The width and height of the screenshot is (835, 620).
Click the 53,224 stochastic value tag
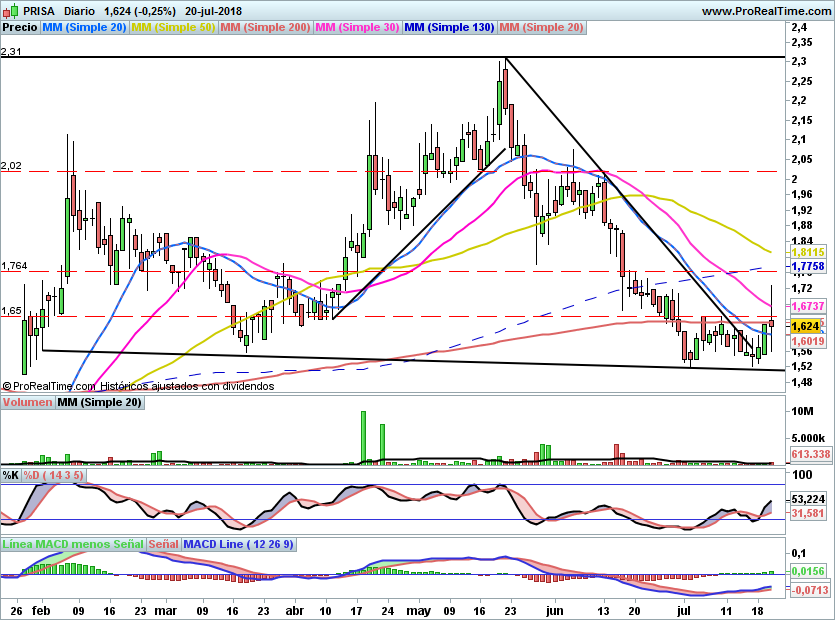(x=808, y=499)
